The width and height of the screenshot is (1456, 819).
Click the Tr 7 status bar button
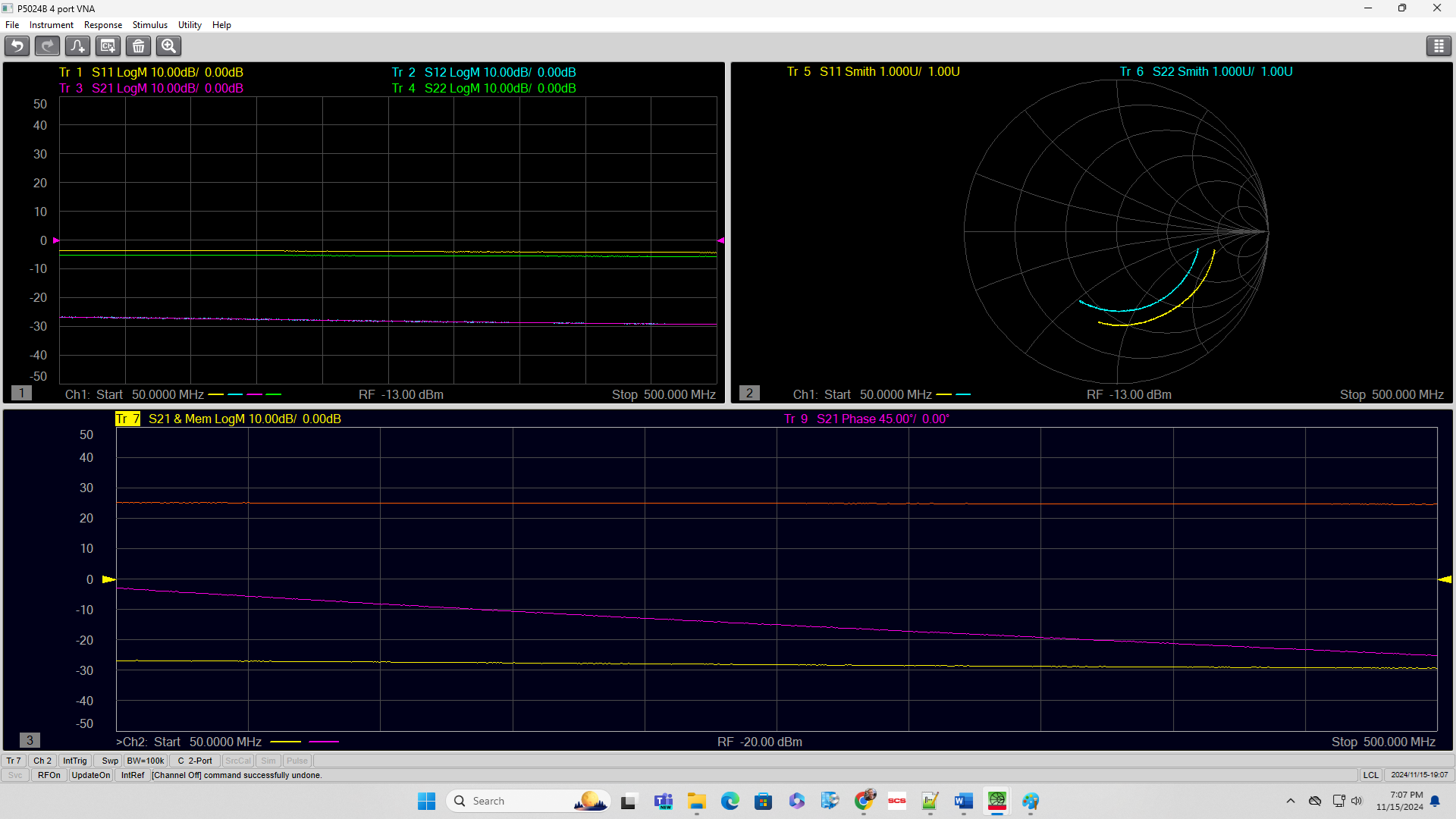tap(14, 761)
